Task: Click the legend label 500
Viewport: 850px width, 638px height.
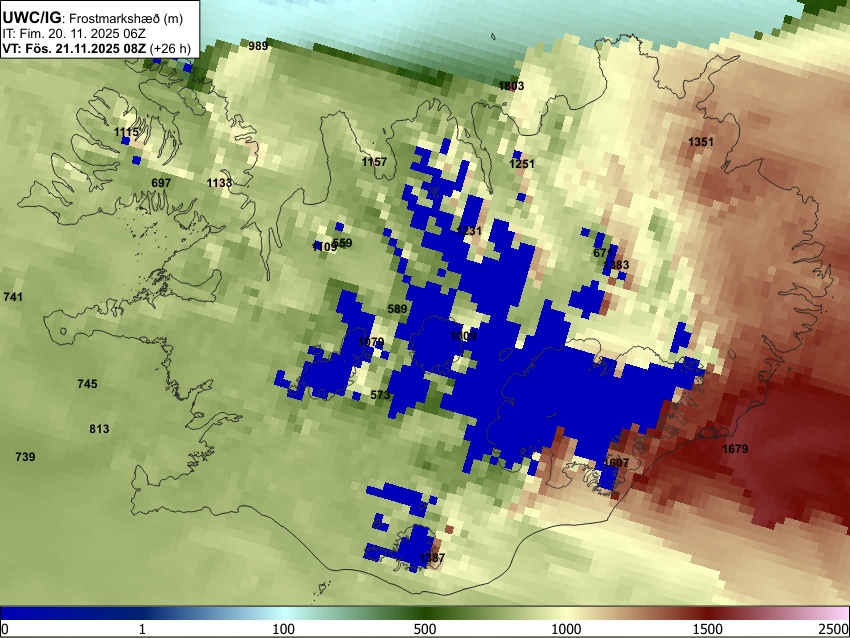Action: 425,629
